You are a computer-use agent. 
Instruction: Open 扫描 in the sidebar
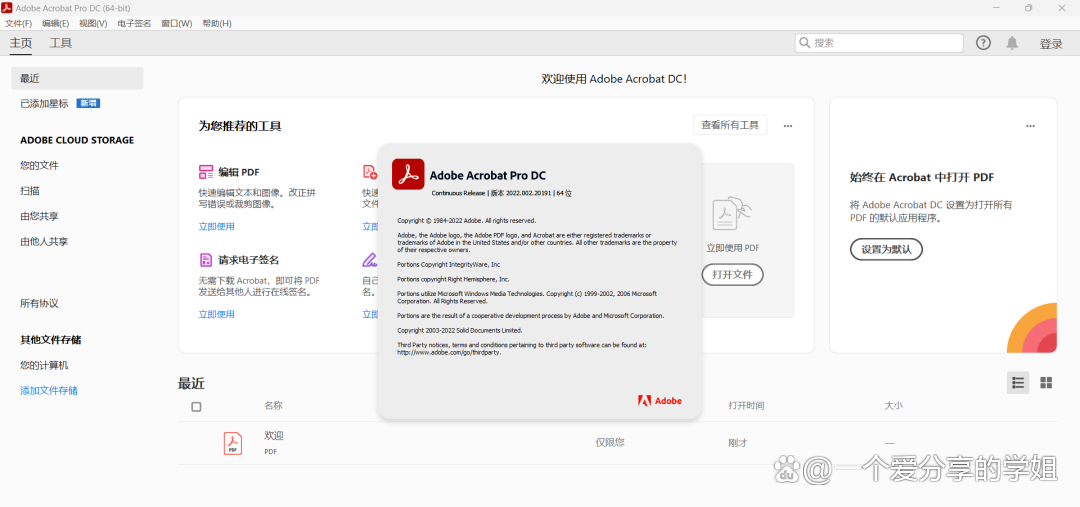(x=30, y=191)
